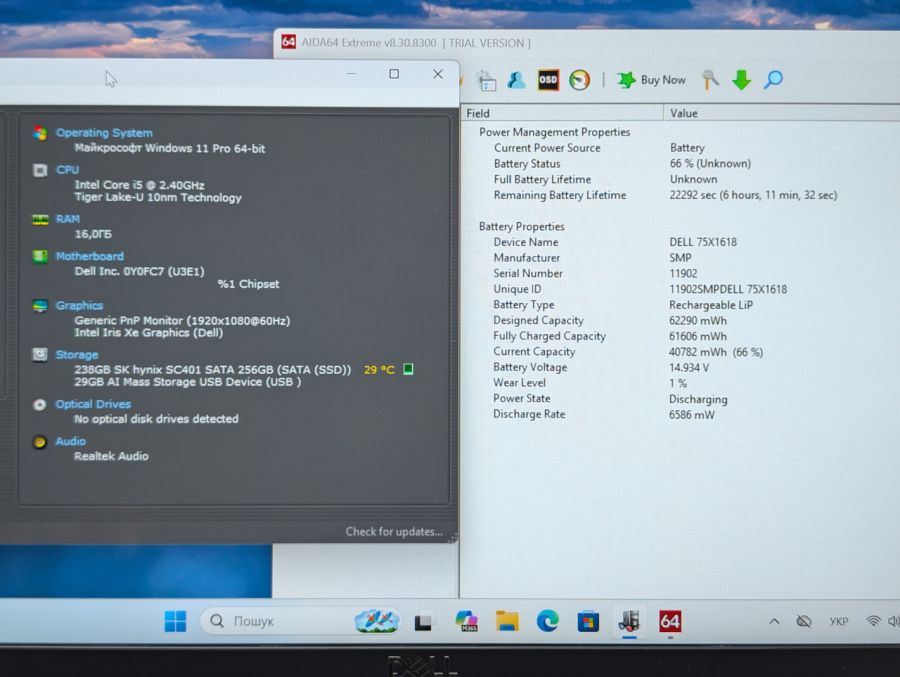This screenshot has height=677, width=900.
Task: Open the Wi-Fi network tray icon
Action: [x=873, y=621]
